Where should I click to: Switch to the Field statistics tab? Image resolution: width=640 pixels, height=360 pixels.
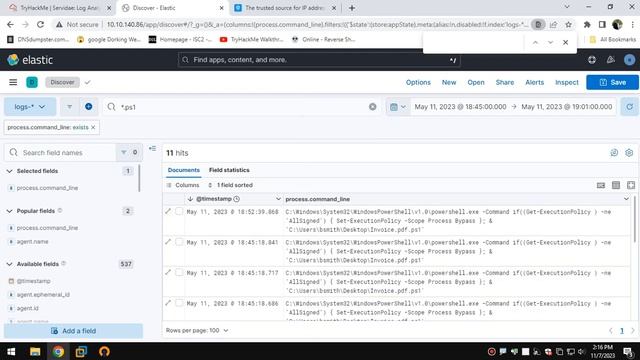pos(229,170)
